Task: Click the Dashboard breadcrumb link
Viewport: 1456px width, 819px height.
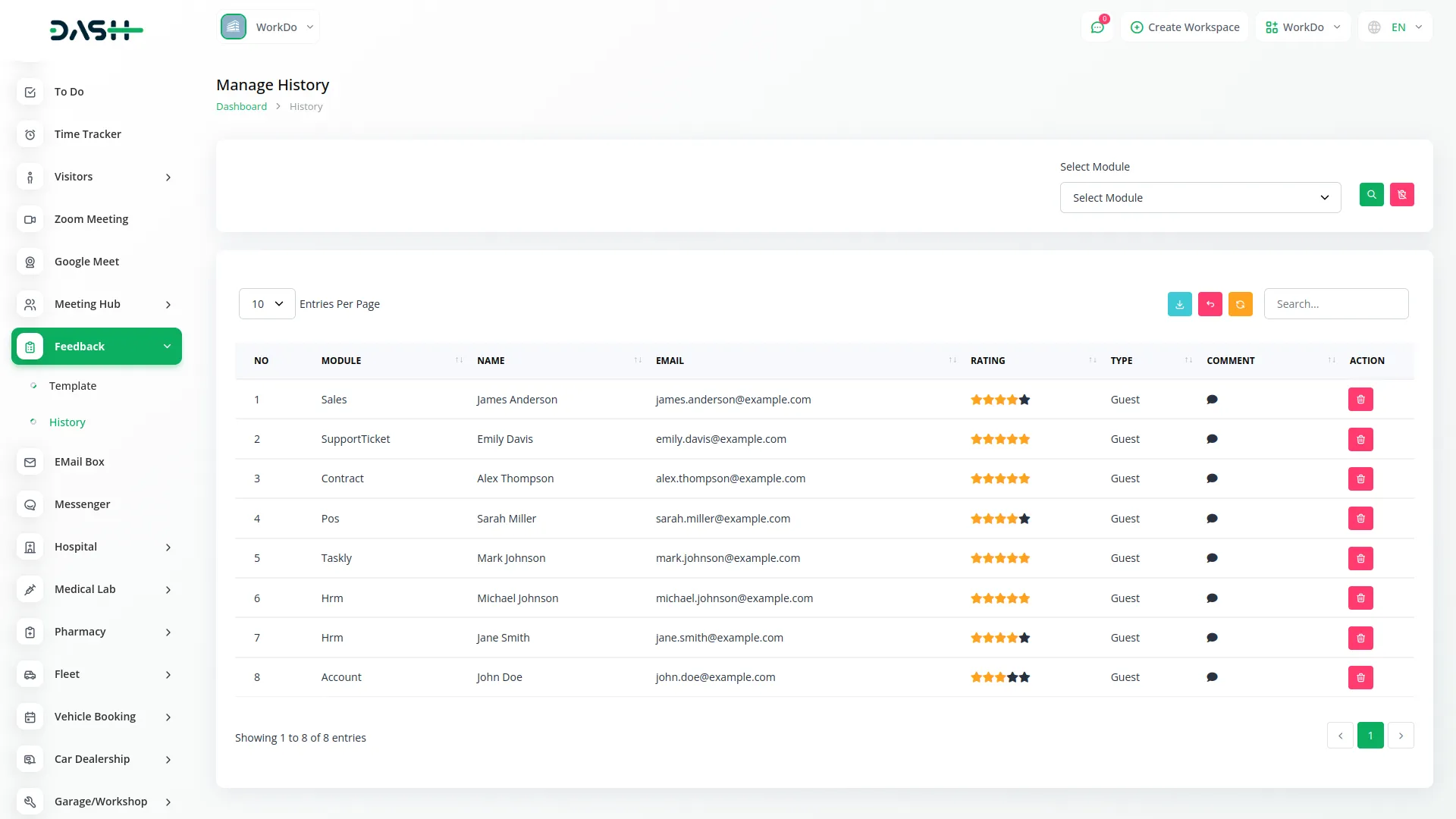Action: pos(241,106)
